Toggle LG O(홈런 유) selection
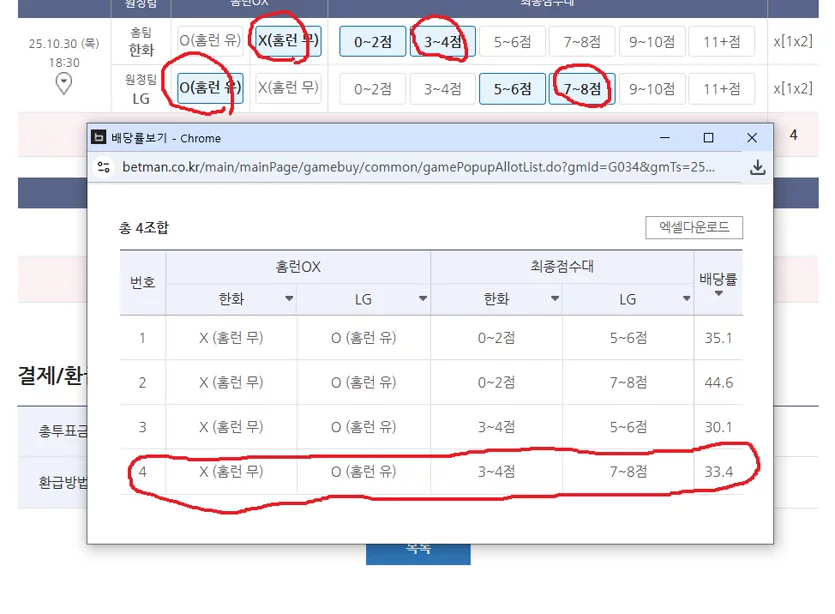Viewport: 835px width, 614px height. (x=210, y=88)
